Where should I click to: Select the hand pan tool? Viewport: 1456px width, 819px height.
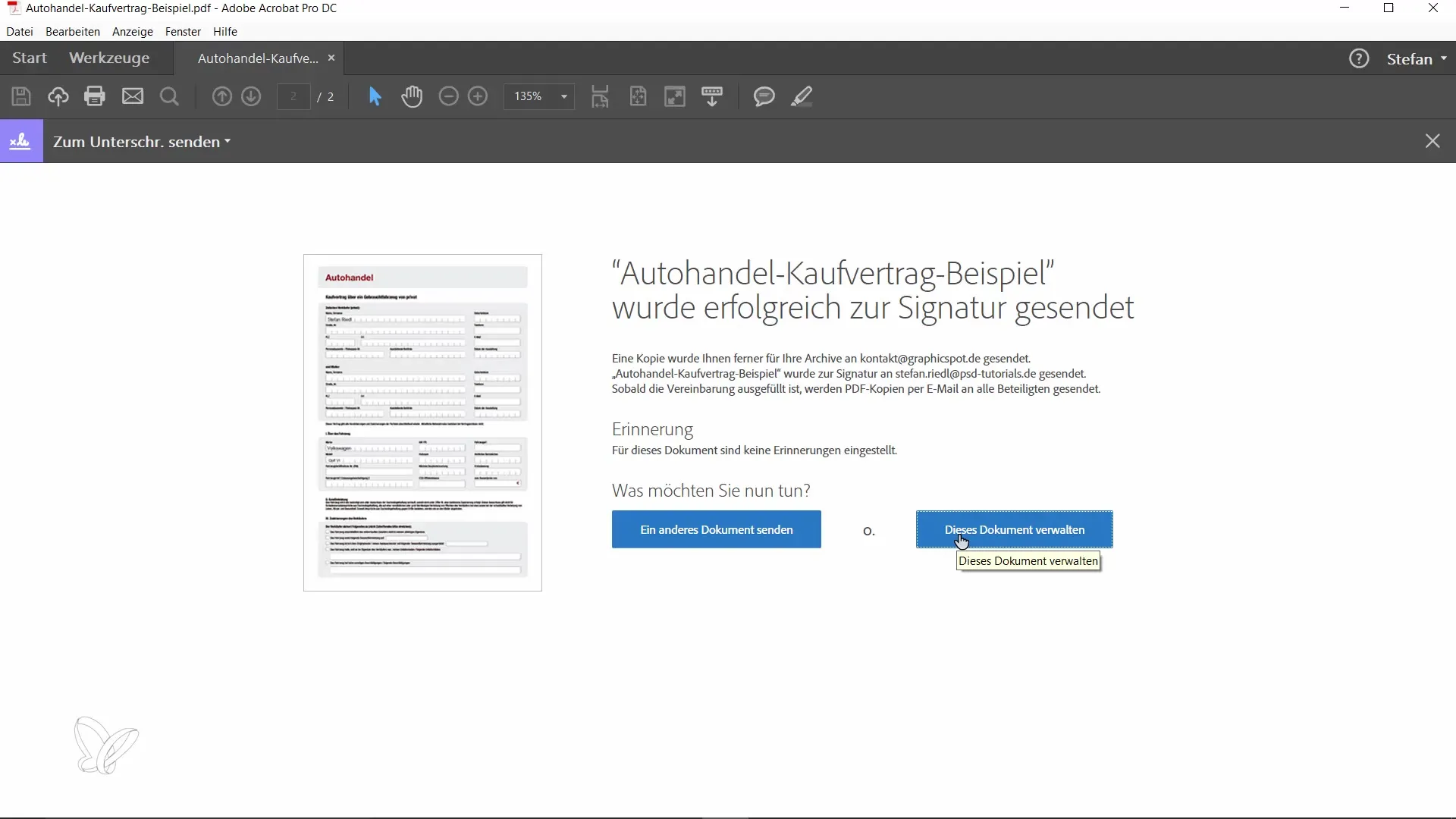(x=412, y=96)
